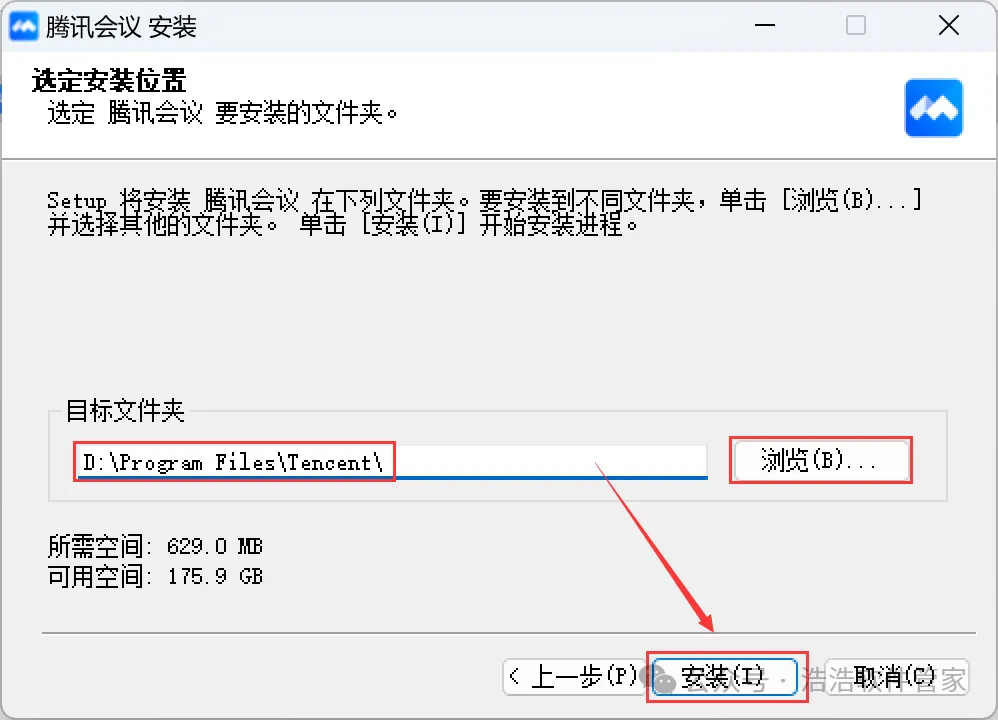Image resolution: width=998 pixels, height=720 pixels.
Task: Open folder picker with 浏览(B)... button
Action: point(820,460)
